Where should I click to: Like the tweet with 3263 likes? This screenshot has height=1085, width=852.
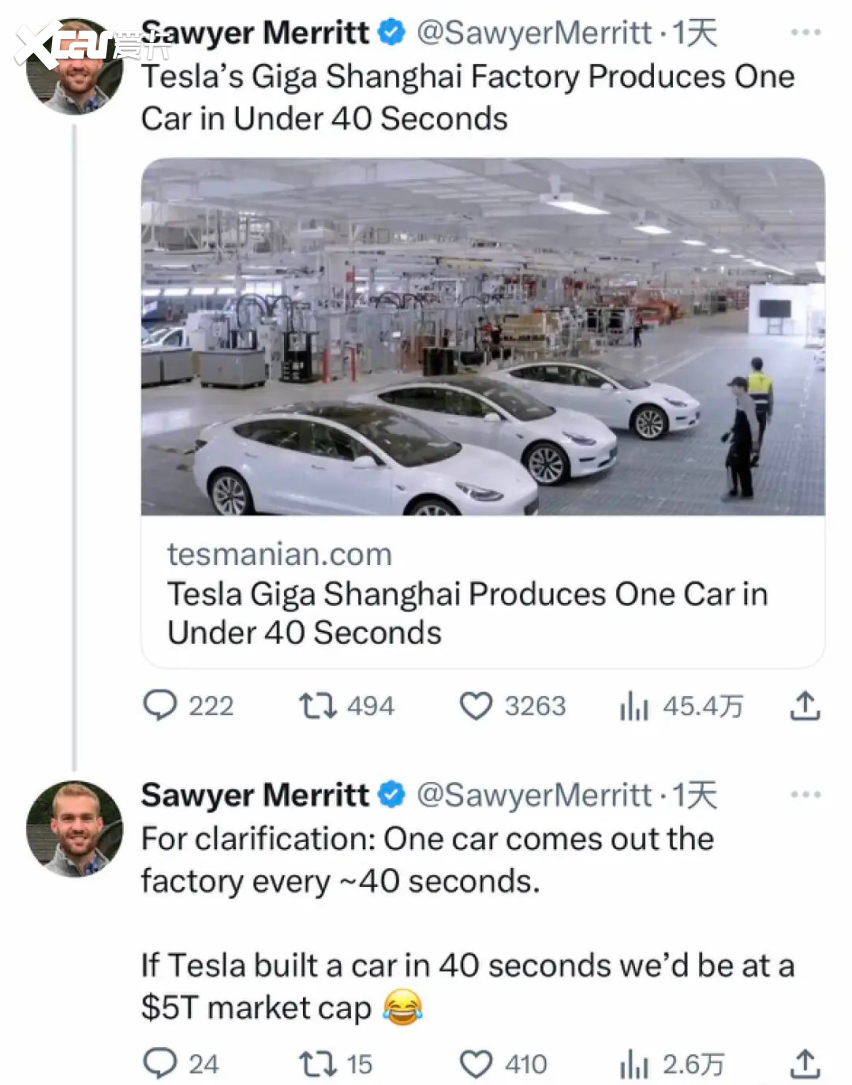coord(476,707)
